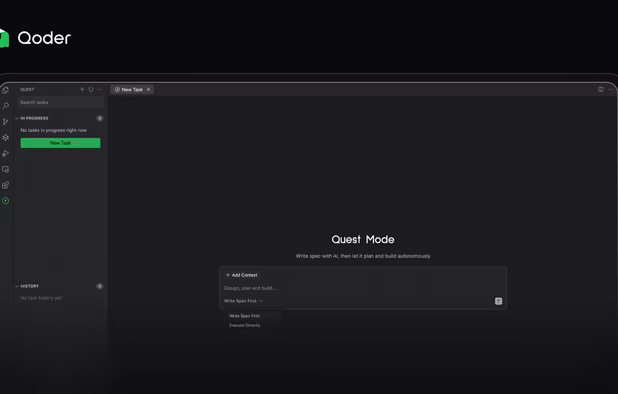Click the 'No tasks in progress right now' text

54,130
